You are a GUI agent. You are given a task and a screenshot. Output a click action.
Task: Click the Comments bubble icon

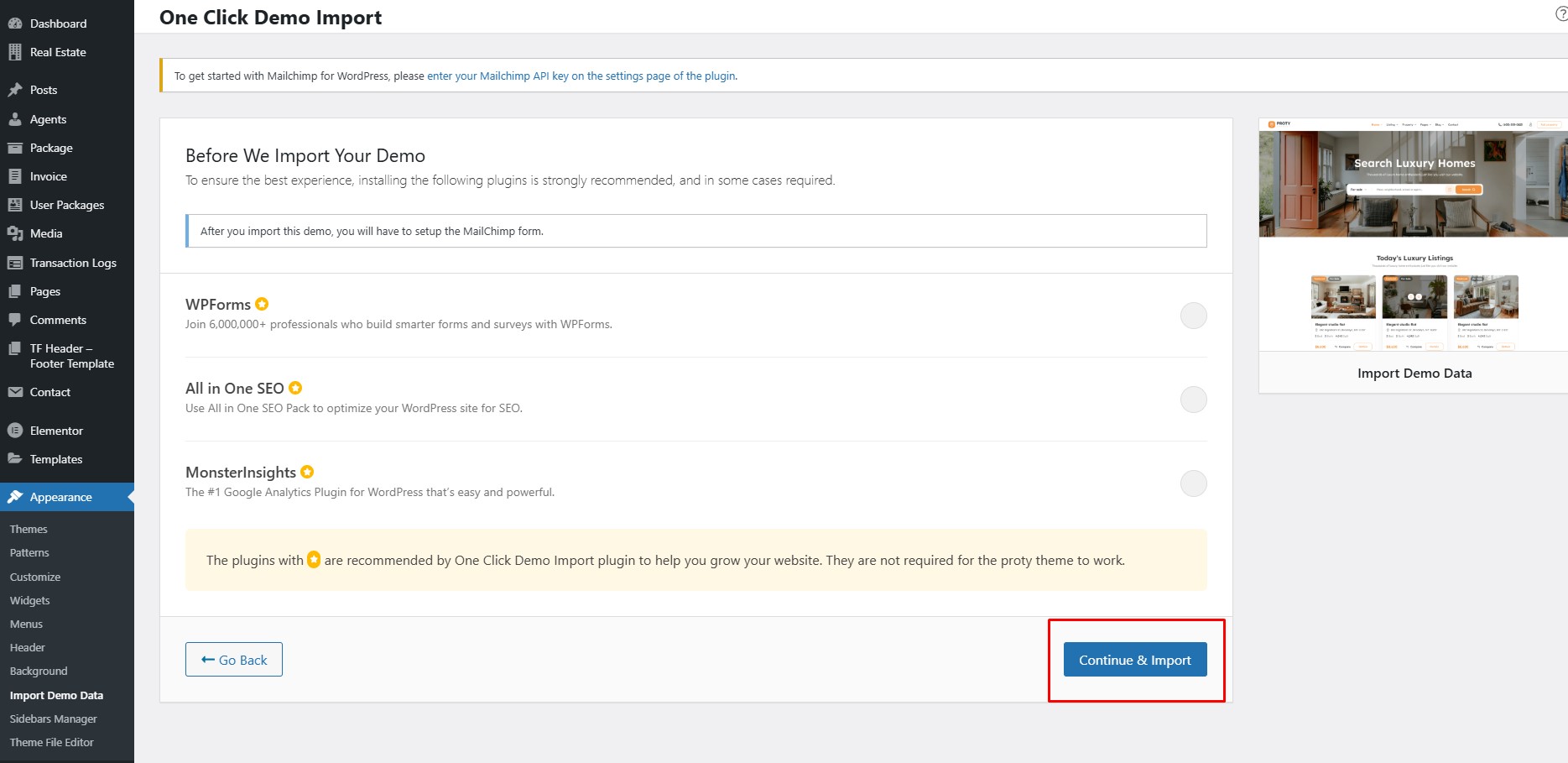pos(15,320)
